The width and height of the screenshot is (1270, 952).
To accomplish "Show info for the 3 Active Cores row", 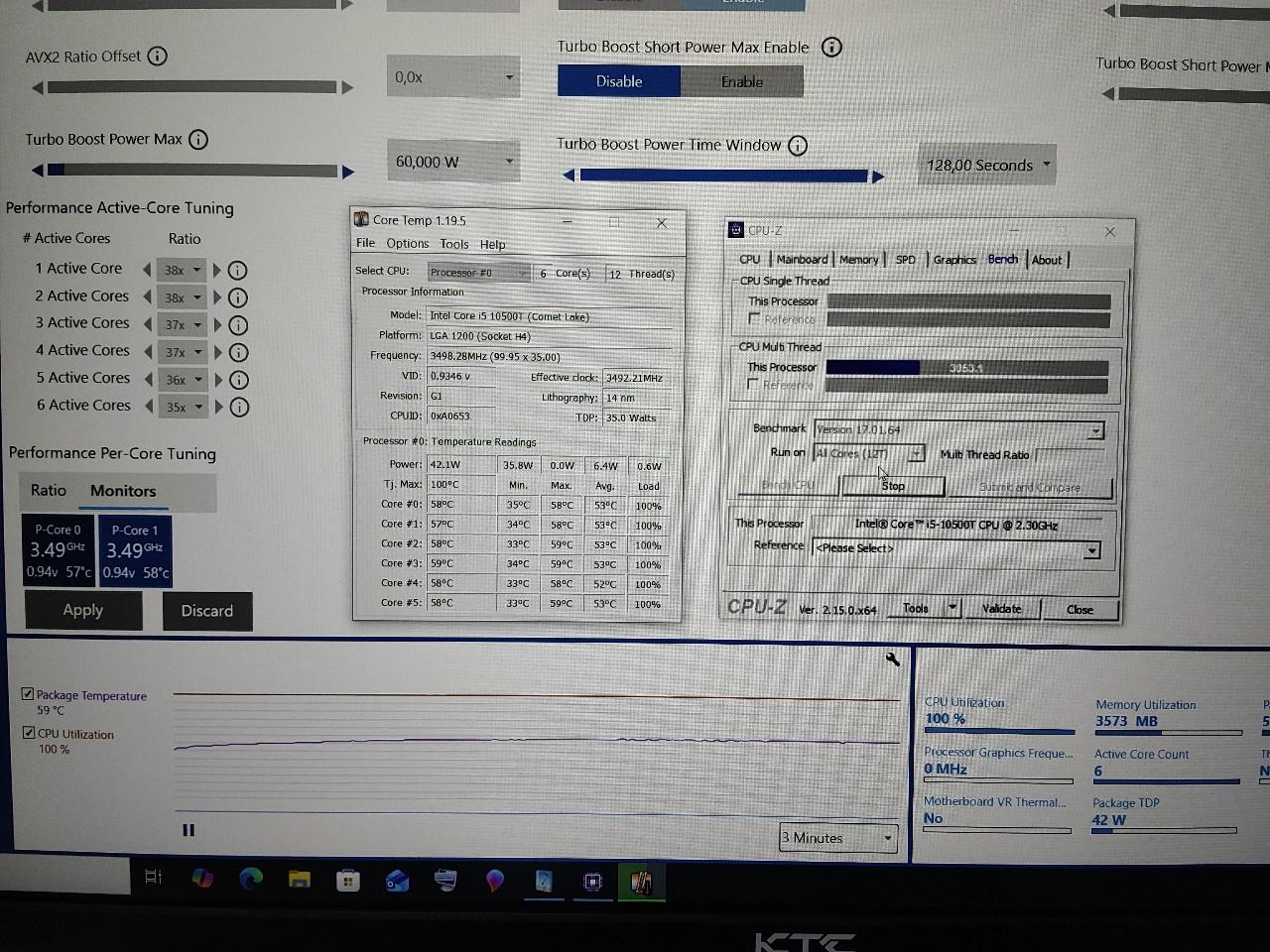I will click(x=238, y=325).
